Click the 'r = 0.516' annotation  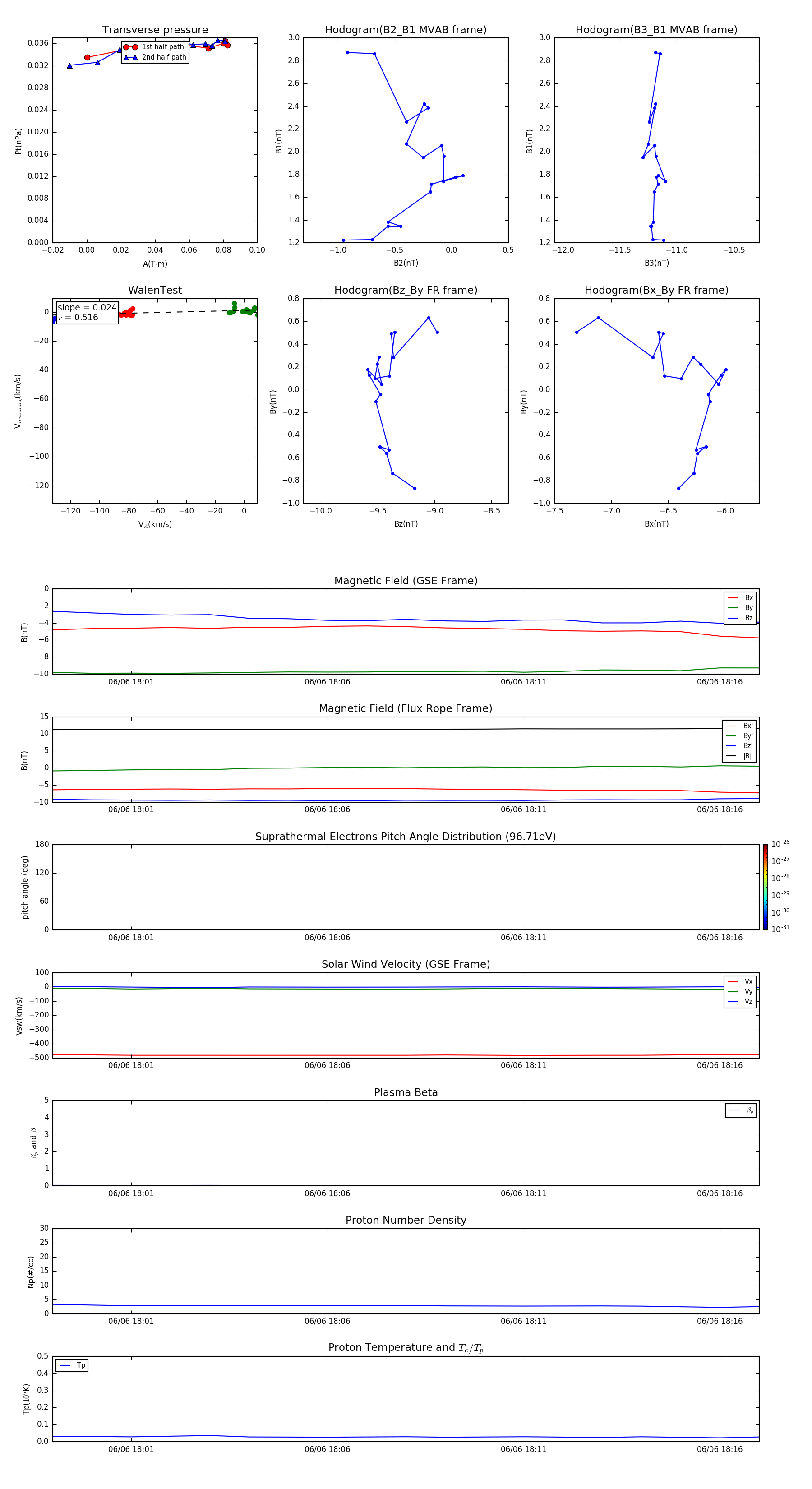78,317
